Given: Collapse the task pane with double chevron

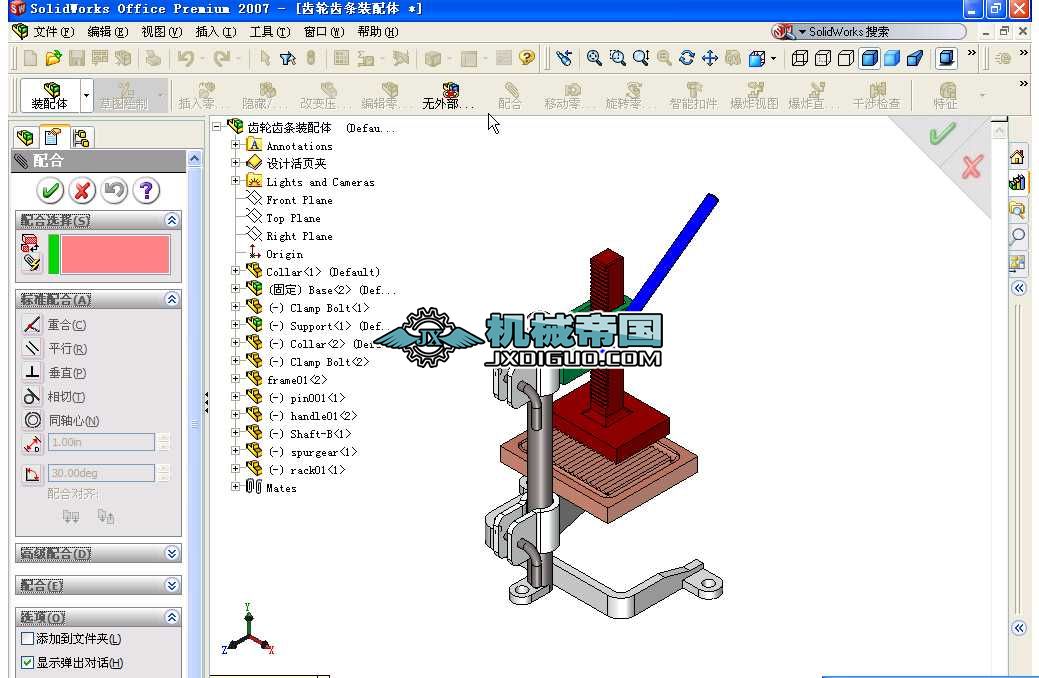Looking at the screenshot, I should tap(1019, 288).
